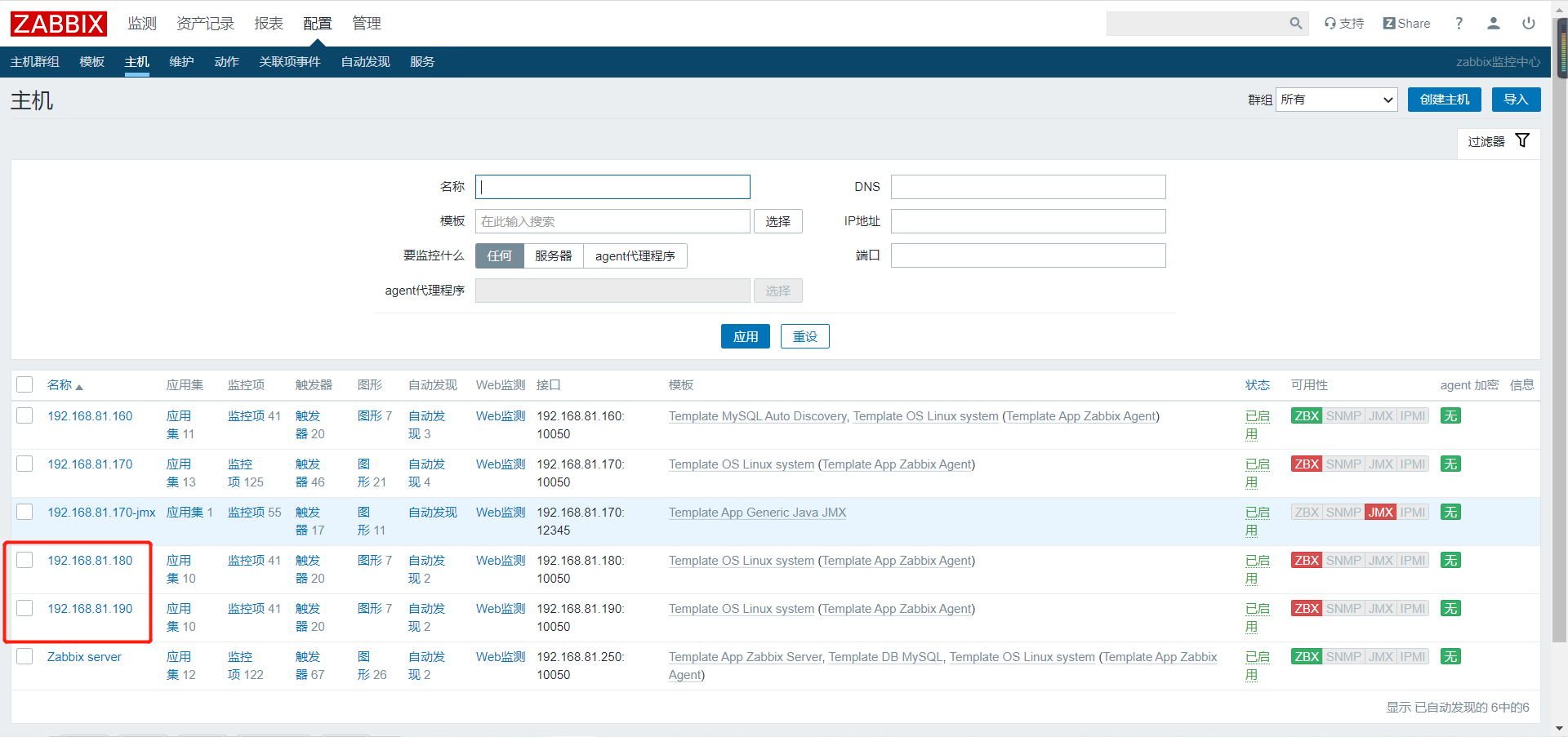The height and width of the screenshot is (737, 1568).
Task: Click the ZABBIX logo
Action: 59,24
